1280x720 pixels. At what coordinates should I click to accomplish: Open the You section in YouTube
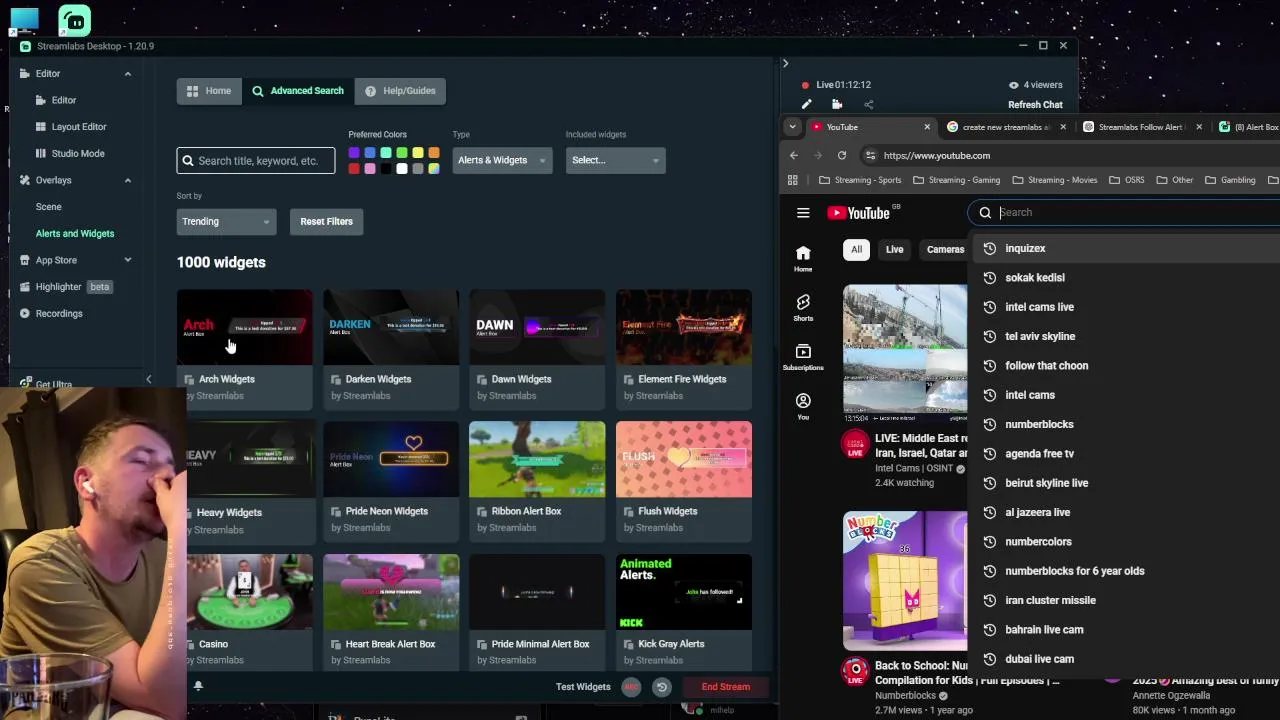pos(803,406)
